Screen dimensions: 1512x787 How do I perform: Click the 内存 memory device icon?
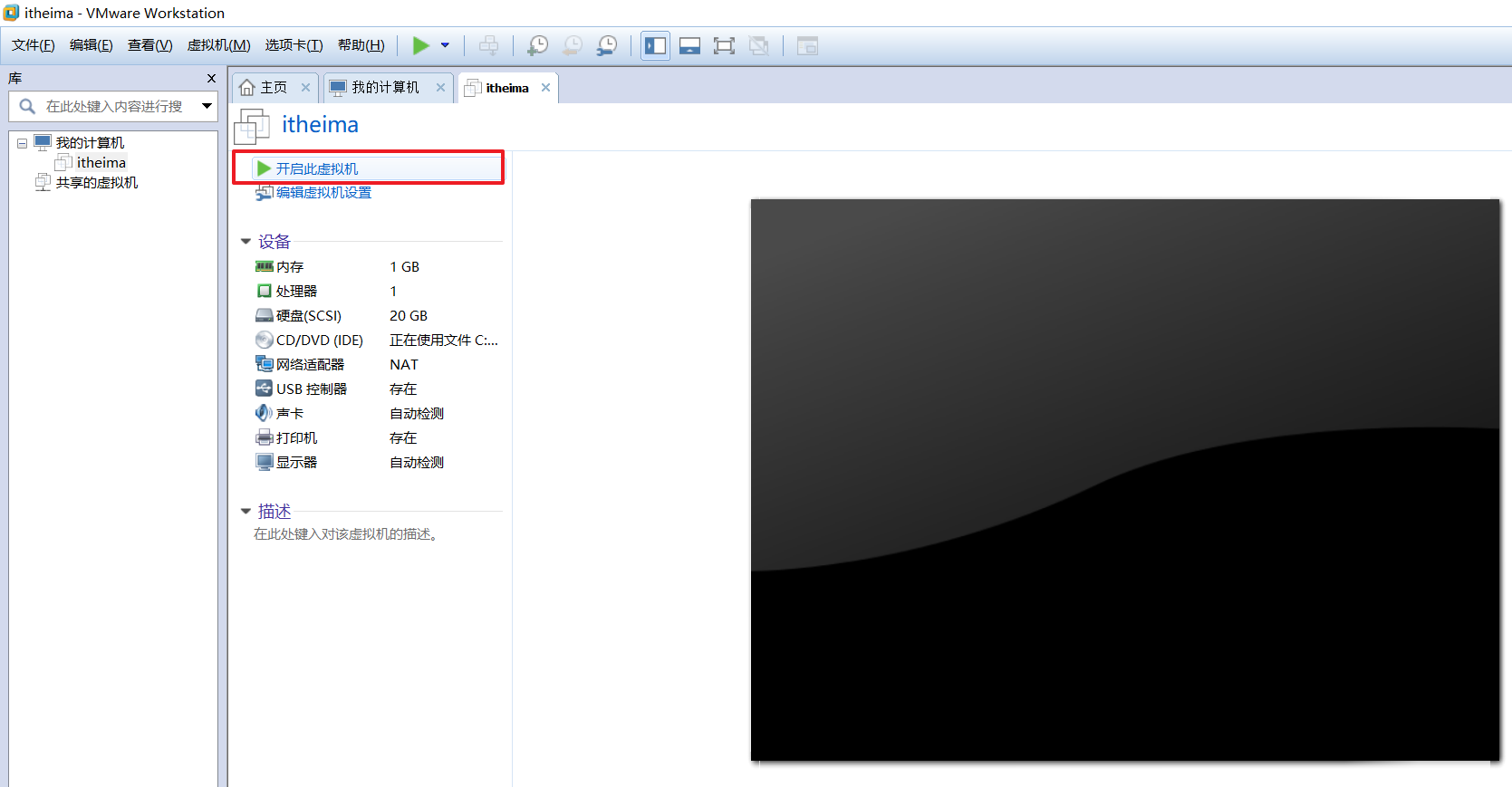[x=264, y=266]
